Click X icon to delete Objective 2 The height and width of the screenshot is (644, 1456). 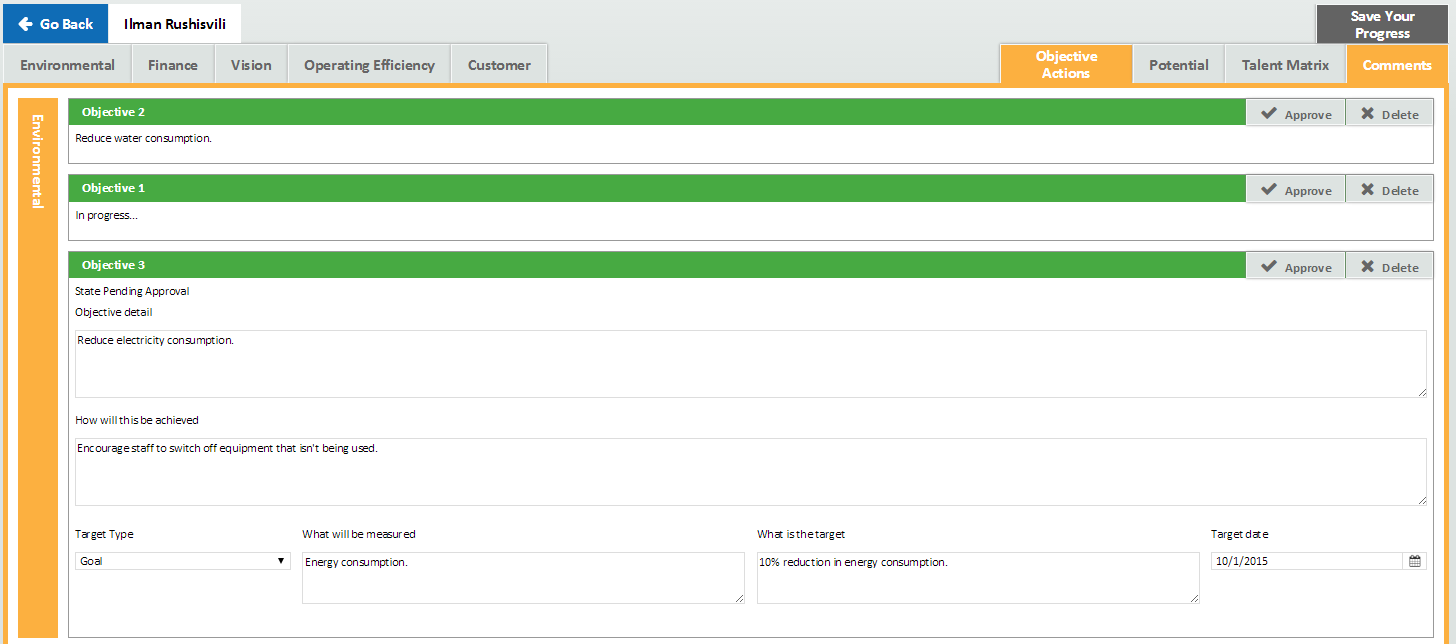coord(1367,113)
